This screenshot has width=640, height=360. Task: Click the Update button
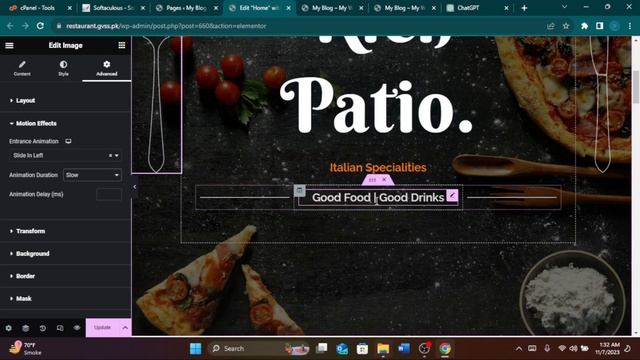tap(102, 327)
